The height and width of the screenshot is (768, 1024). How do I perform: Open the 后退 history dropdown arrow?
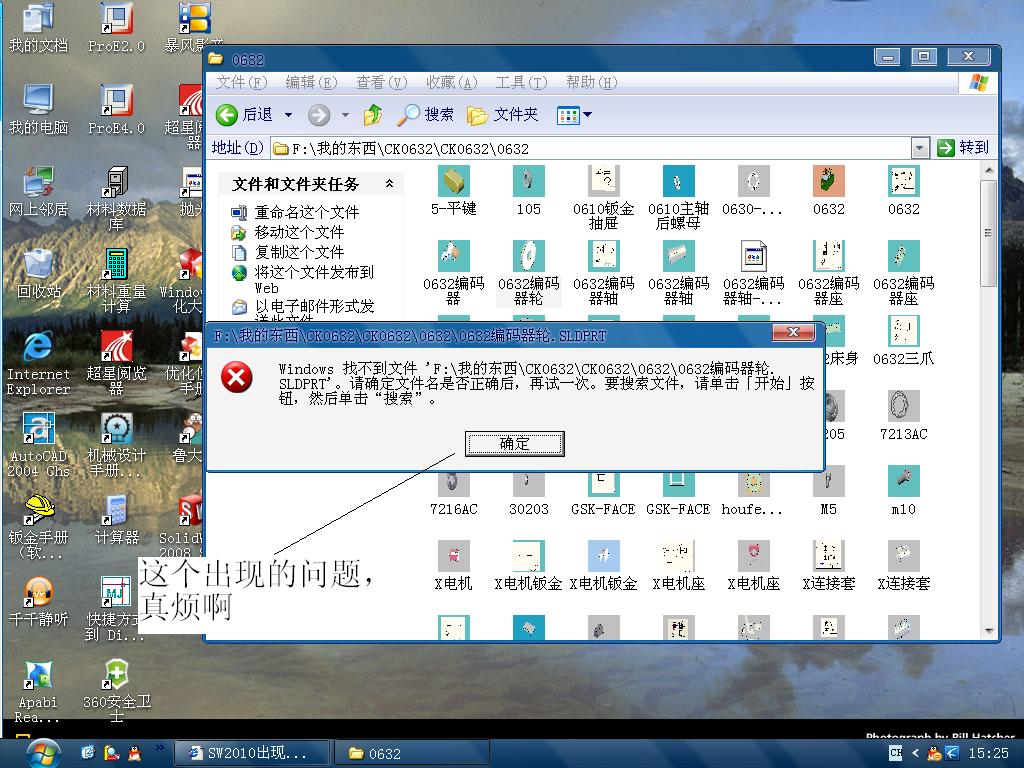[288, 115]
